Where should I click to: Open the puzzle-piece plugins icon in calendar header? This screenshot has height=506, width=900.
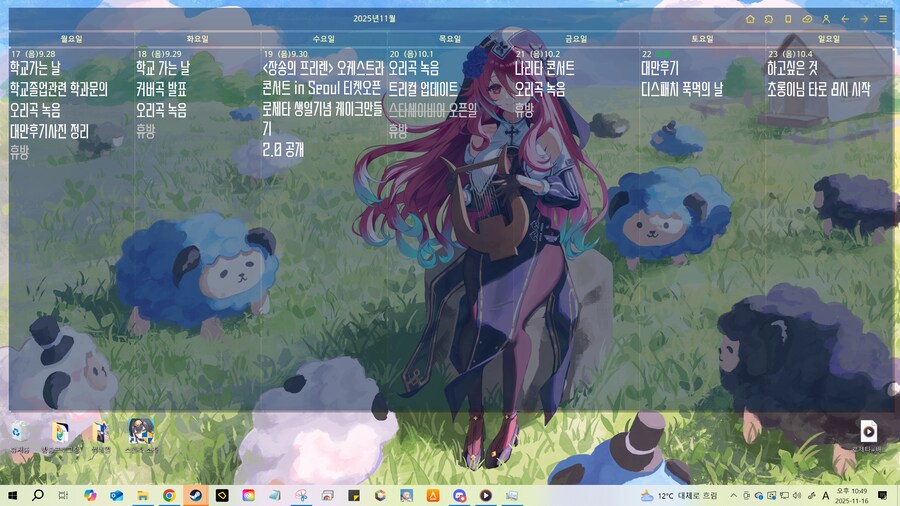pos(769,19)
